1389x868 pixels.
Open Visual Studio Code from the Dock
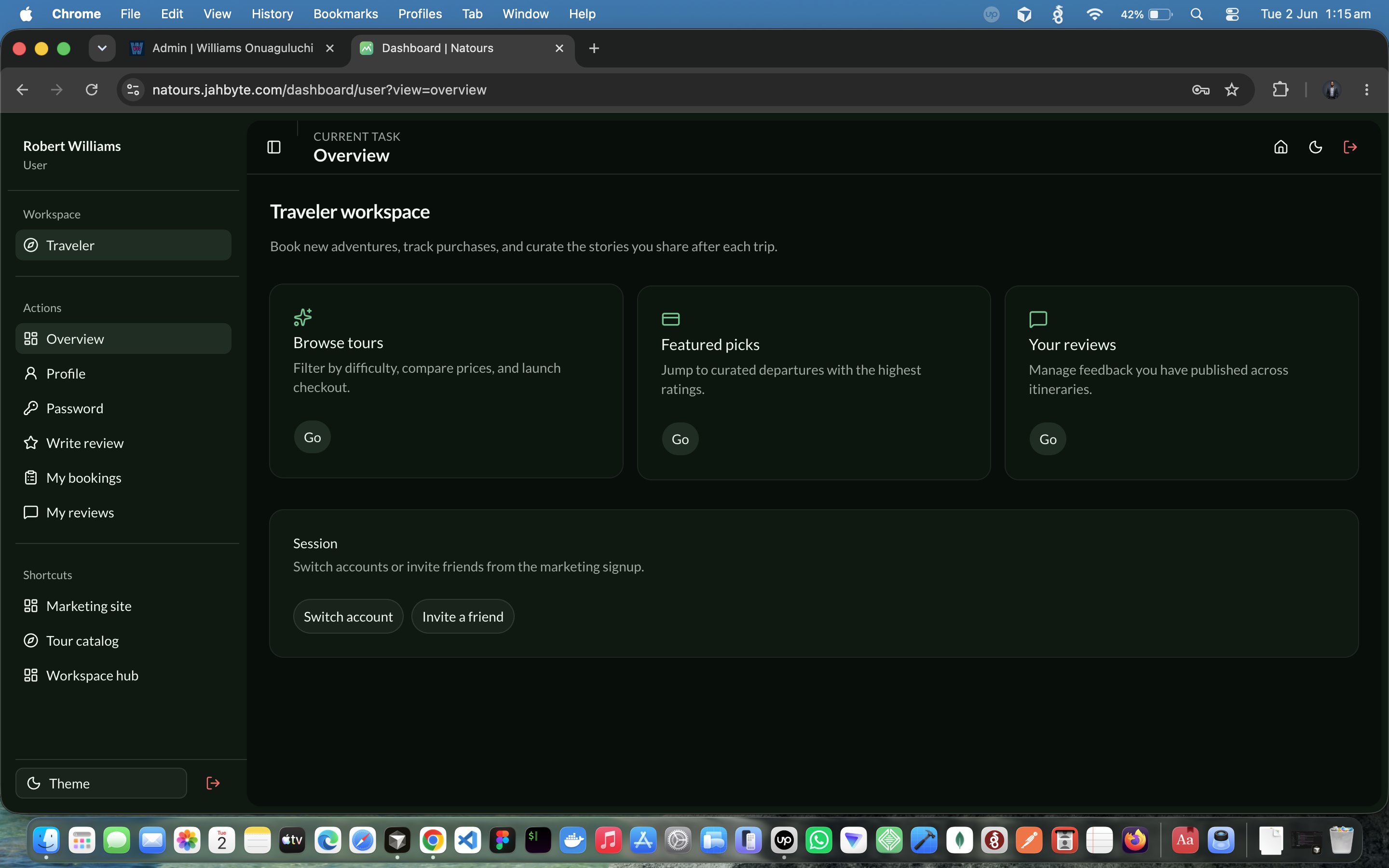coord(468,841)
